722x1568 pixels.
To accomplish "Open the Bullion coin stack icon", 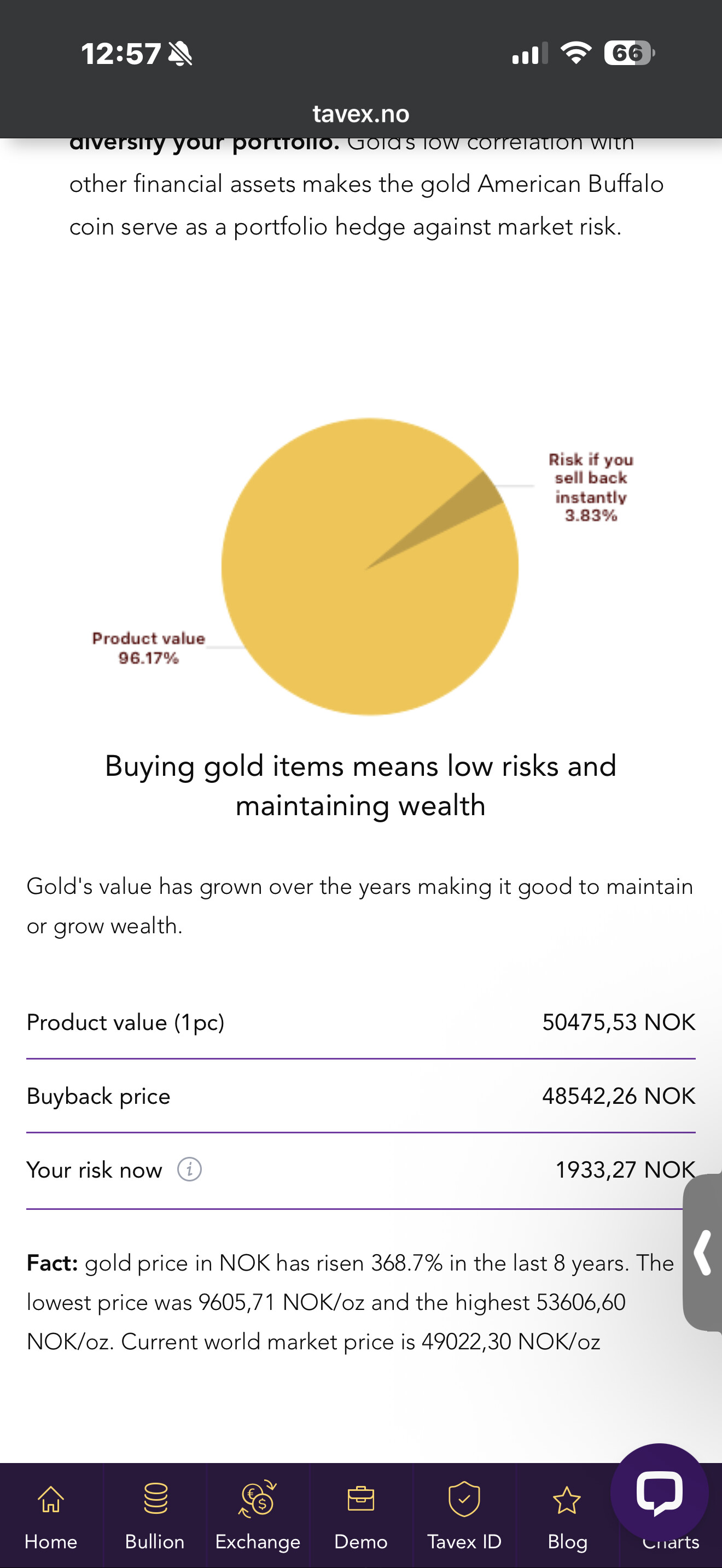I will [155, 1499].
